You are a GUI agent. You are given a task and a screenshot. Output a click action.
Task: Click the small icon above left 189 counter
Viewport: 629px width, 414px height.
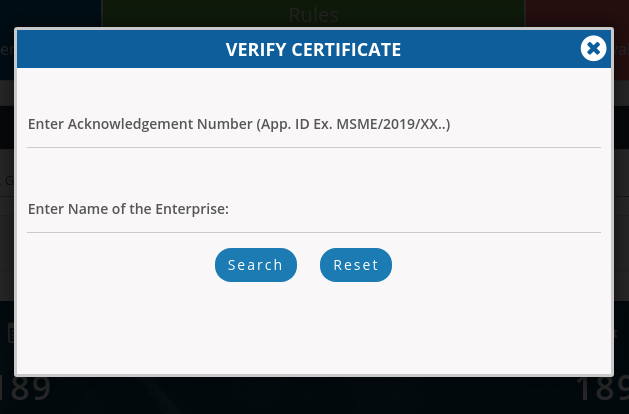(10, 333)
